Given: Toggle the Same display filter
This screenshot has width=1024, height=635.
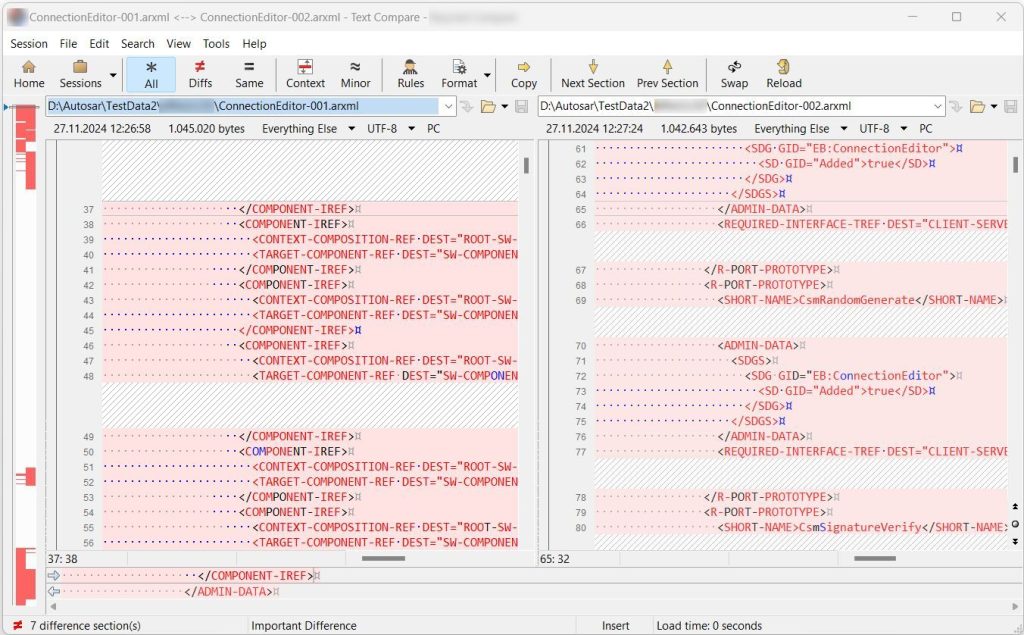Looking at the screenshot, I should [249, 74].
